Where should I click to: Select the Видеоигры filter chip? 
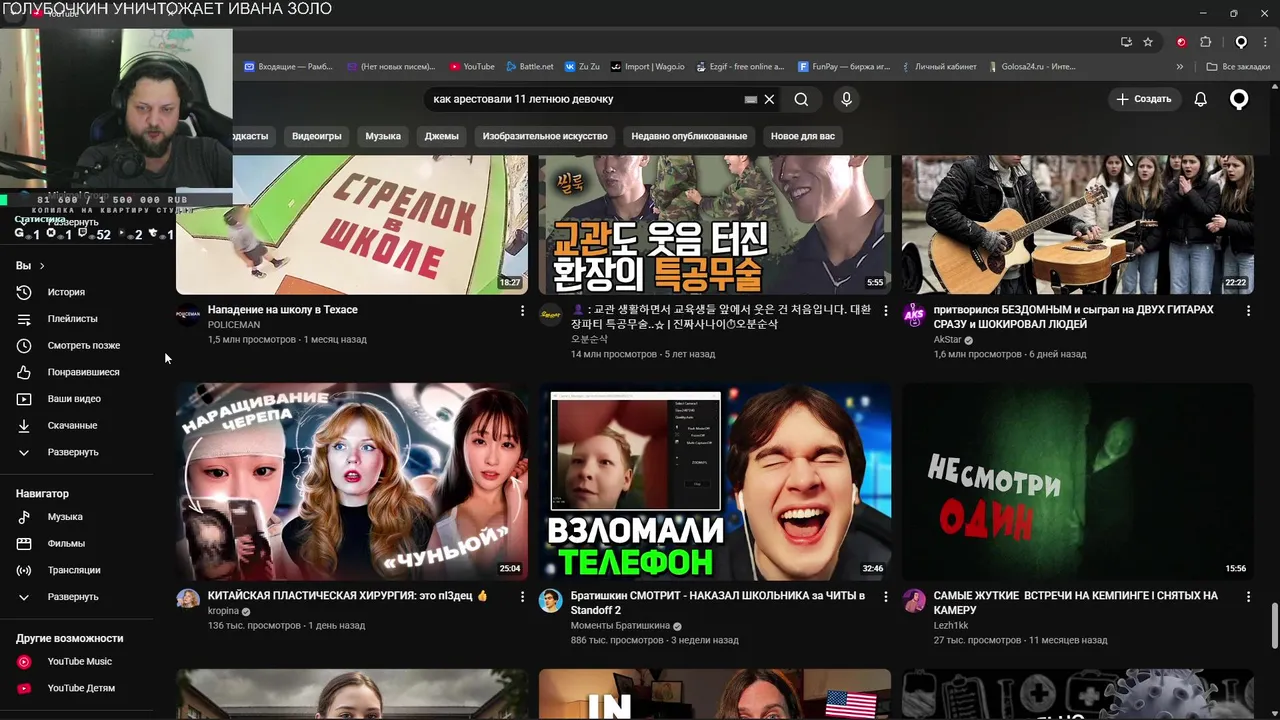316,136
